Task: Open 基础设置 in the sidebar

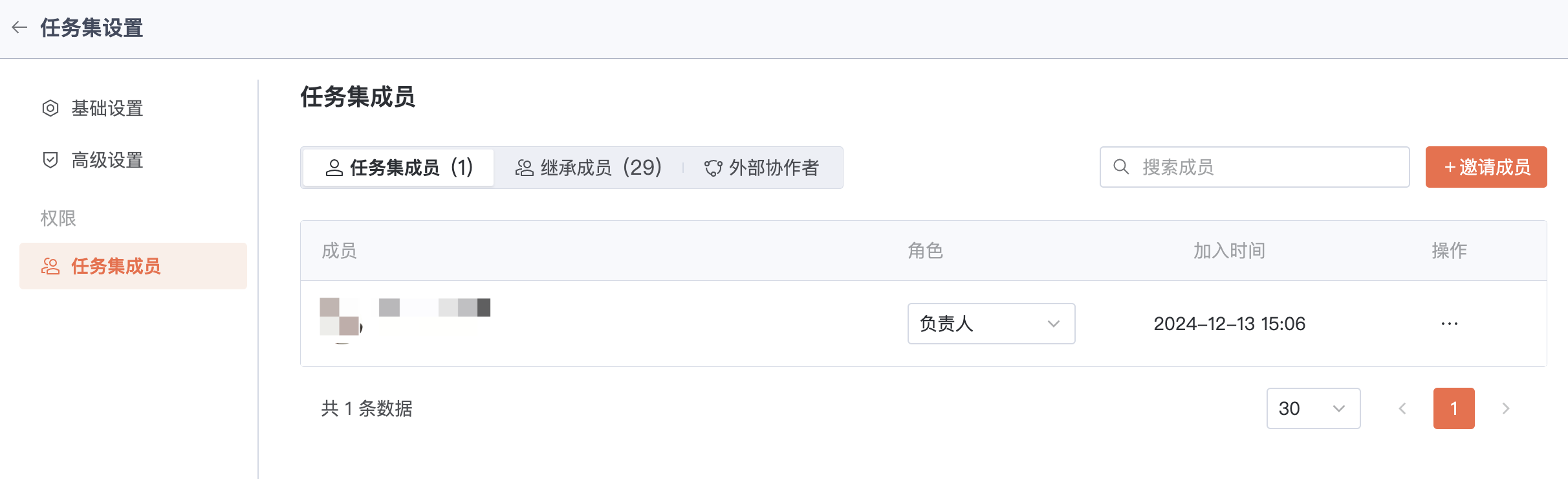Action: (107, 108)
